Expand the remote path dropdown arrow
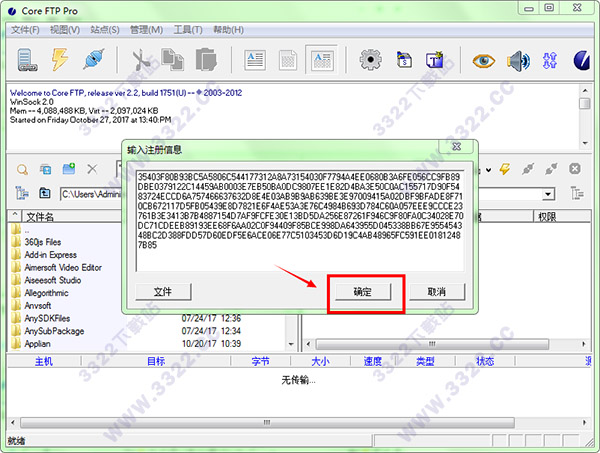 tap(548, 194)
